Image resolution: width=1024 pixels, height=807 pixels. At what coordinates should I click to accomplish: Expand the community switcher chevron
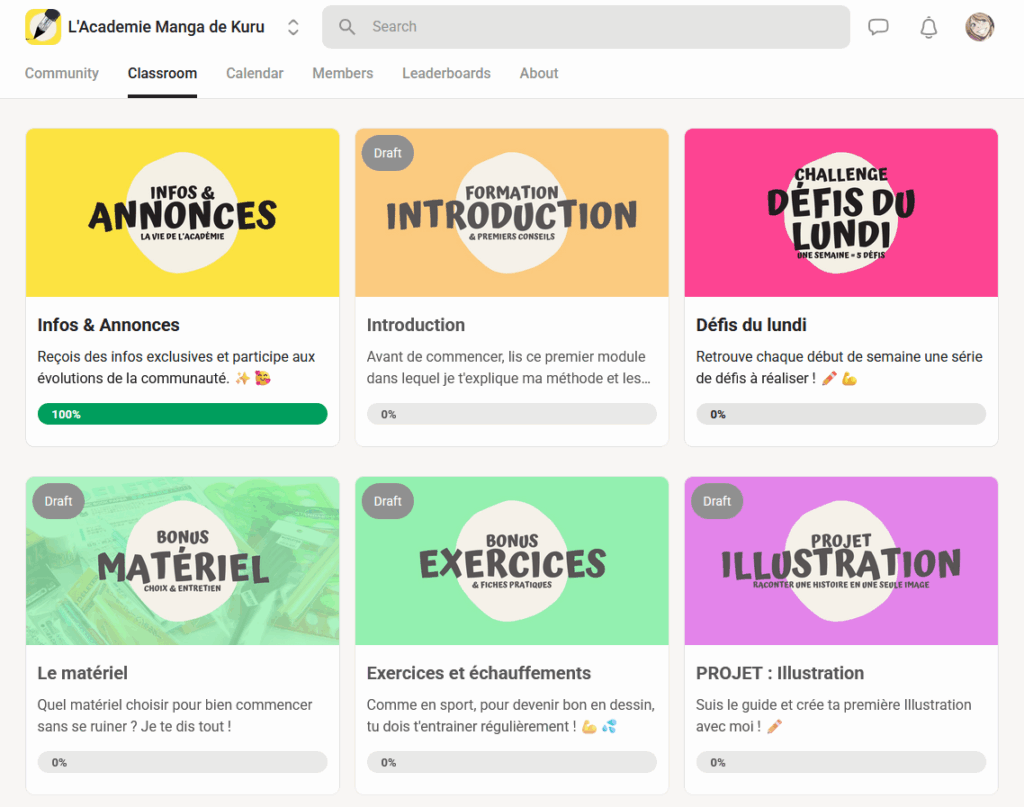tap(293, 27)
